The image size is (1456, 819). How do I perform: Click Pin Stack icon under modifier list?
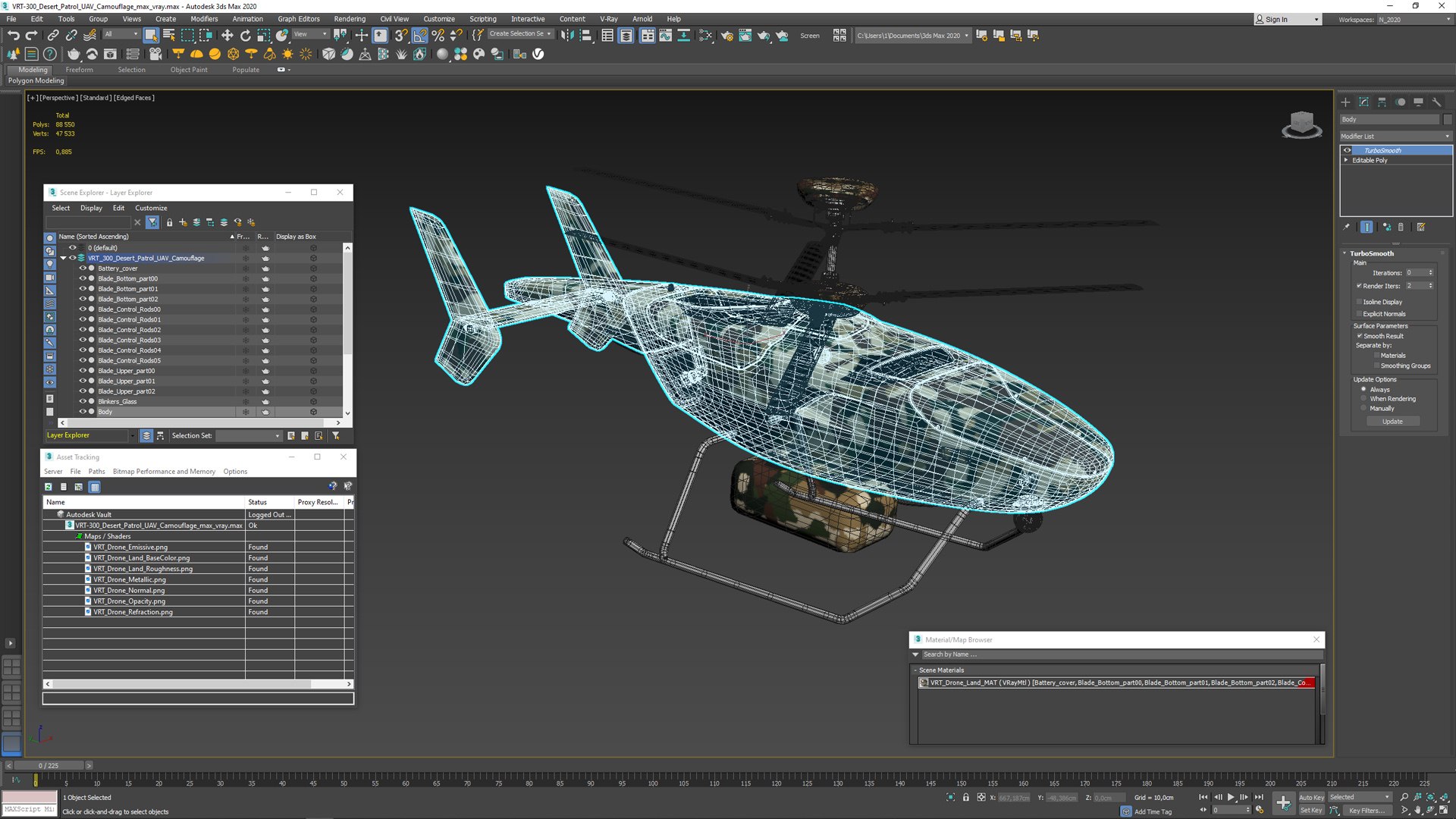(1347, 227)
